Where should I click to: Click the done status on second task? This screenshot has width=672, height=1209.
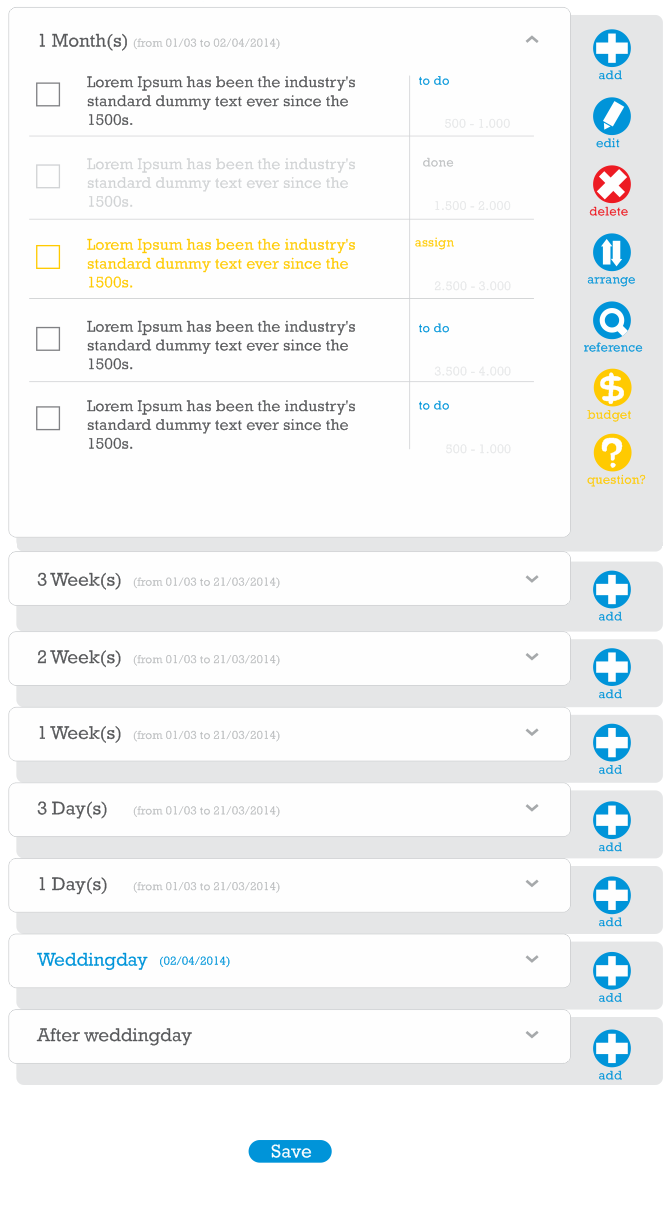tap(438, 163)
